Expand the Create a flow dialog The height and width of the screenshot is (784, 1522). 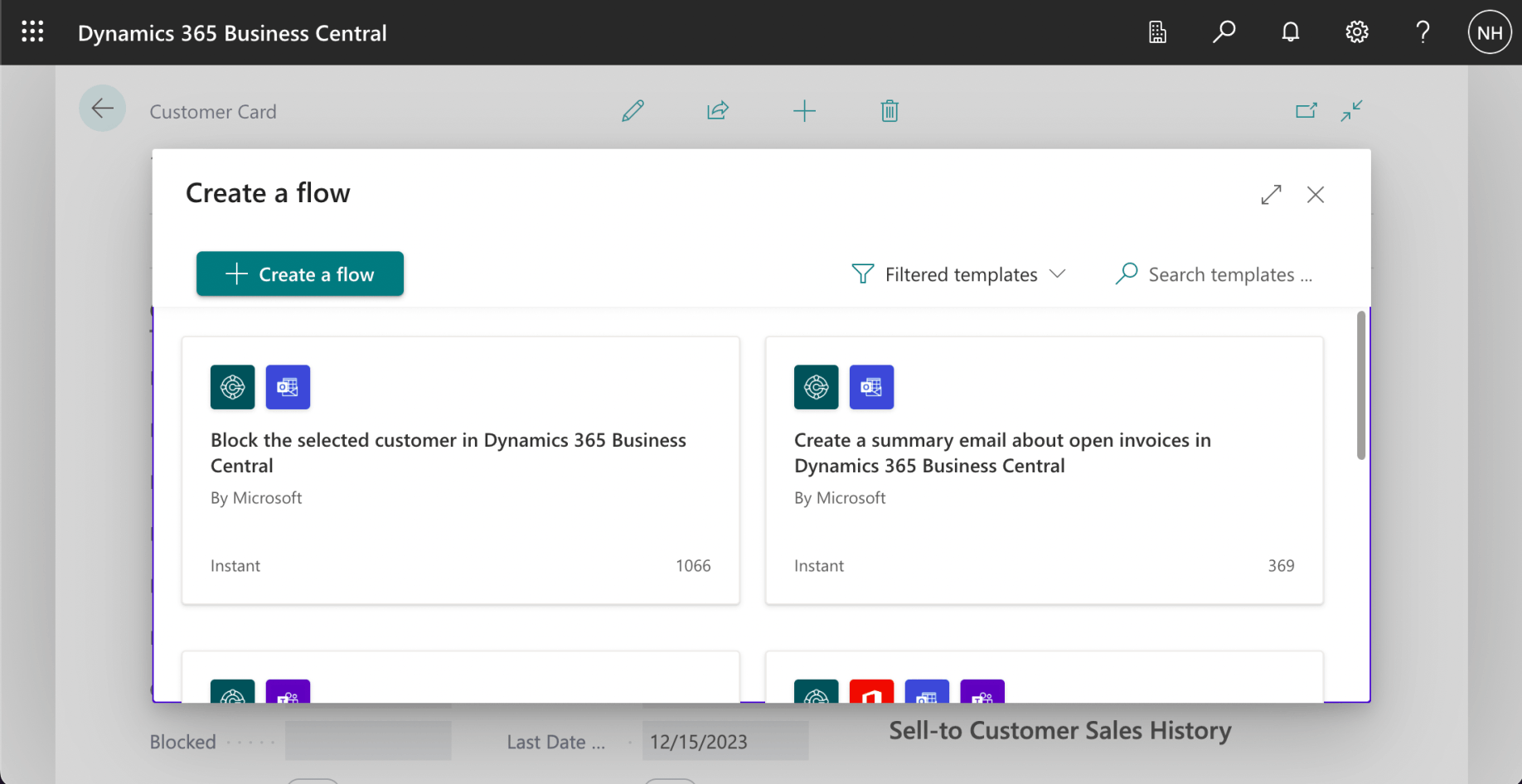(x=1271, y=195)
